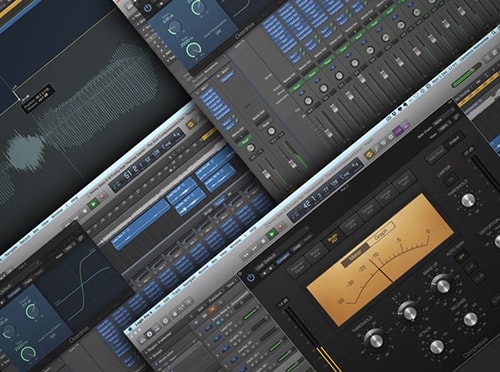
Task: Select the long blue audio region in arrangement
Action: (x=141, y=225)
